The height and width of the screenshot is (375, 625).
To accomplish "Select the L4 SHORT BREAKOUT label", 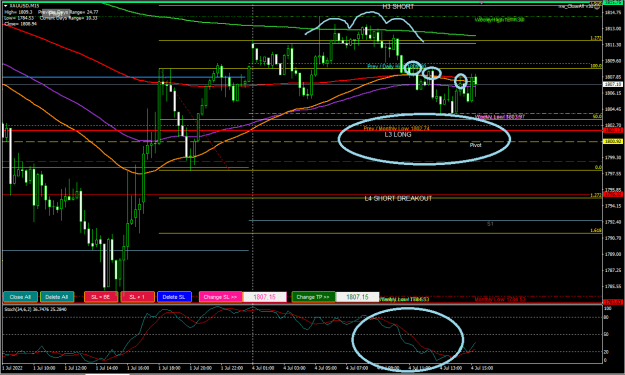I will tap(398, 198).
